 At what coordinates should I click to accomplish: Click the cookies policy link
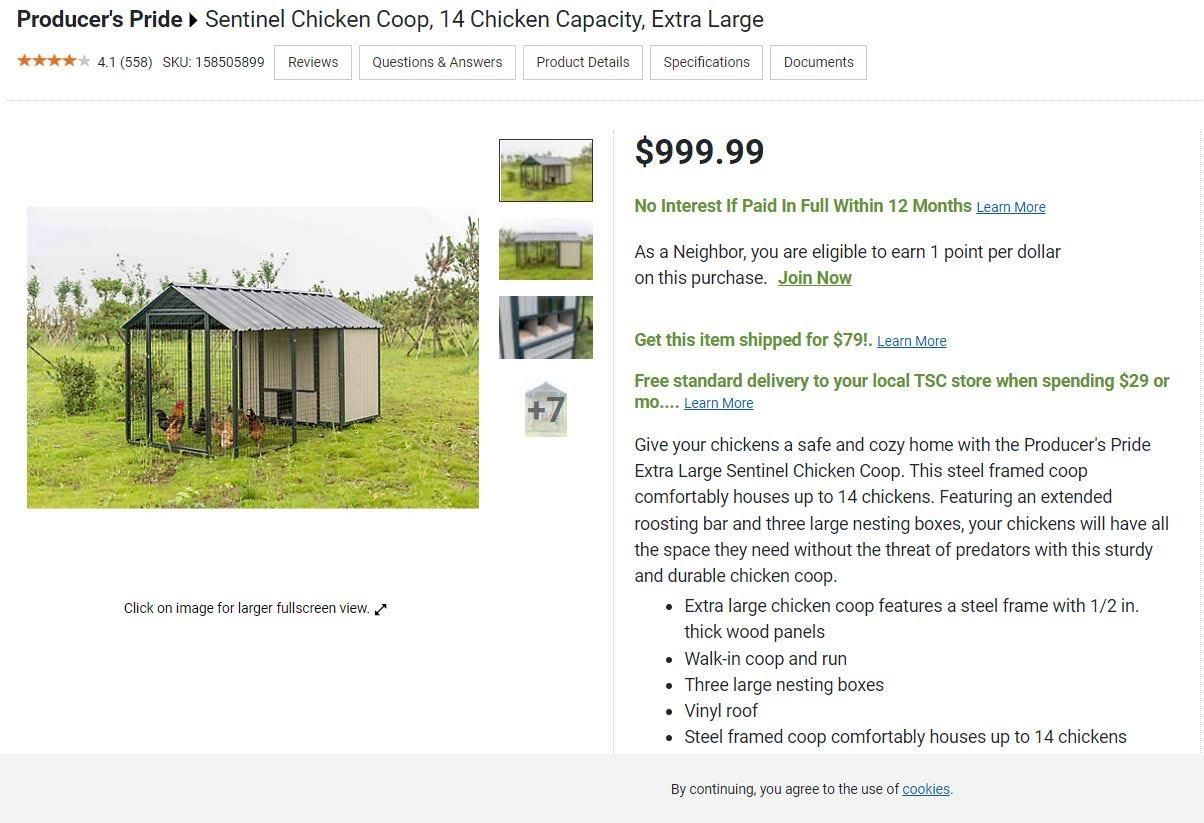pyautogui.click(x=925, y=789)
